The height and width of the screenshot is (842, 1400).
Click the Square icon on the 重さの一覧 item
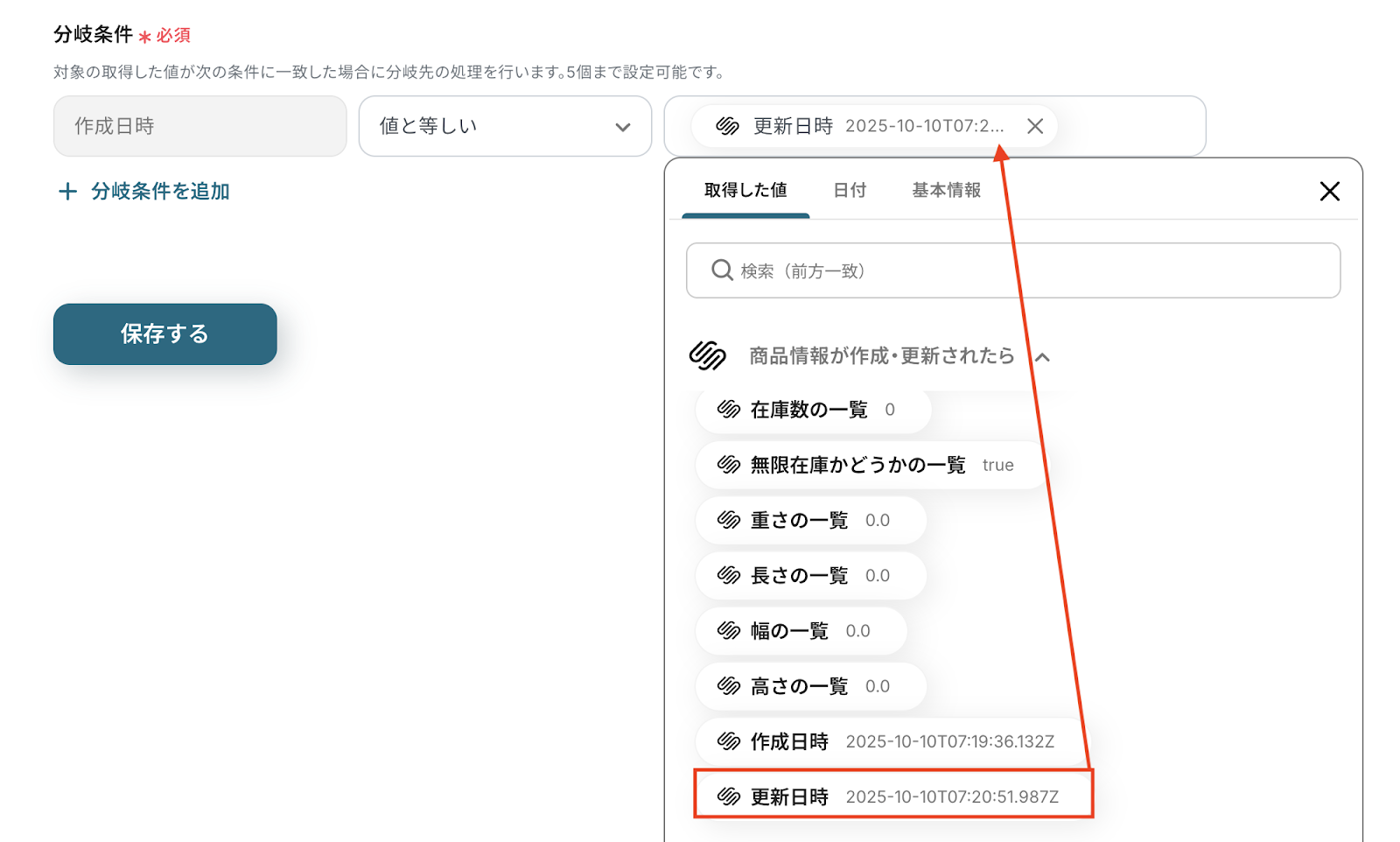point(729,520)
